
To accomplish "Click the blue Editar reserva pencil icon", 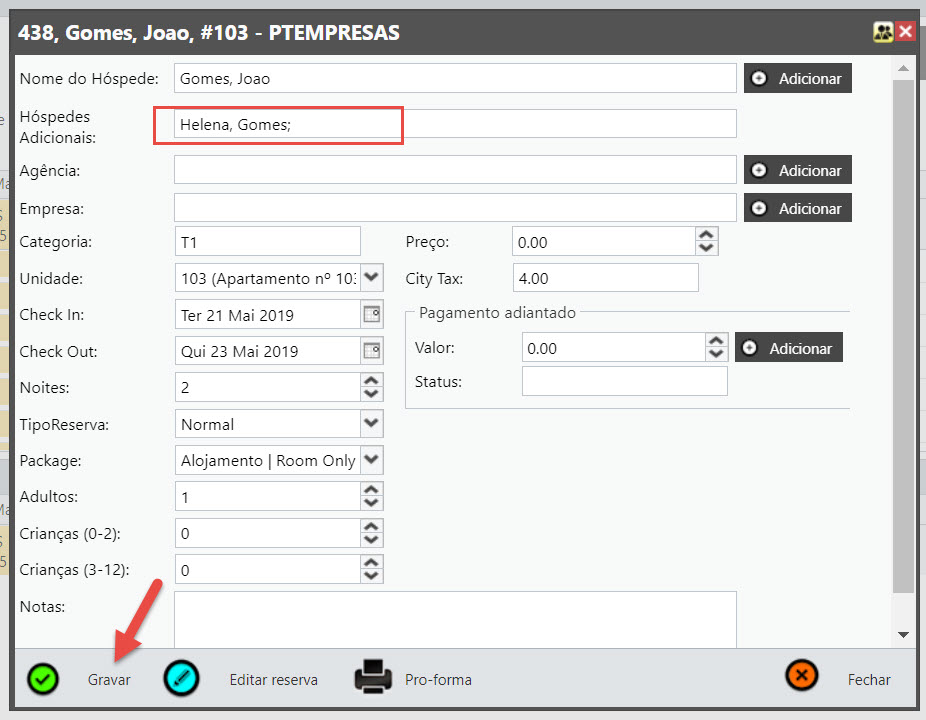I will point(181,678).
